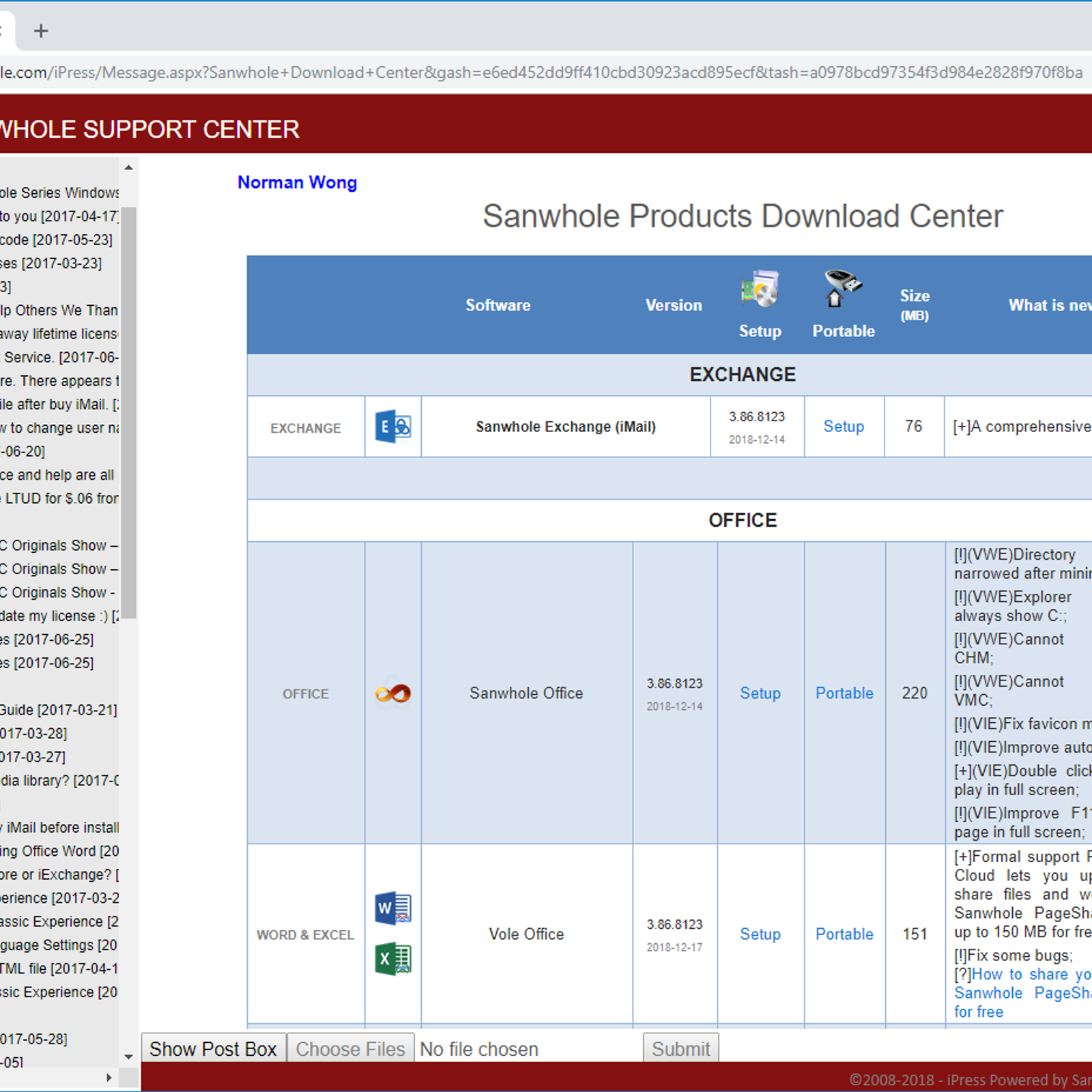Open sidebar post 'ses [2017-03-23]'
The height and width of the screenshot is (1092, 1092).
pos(51,263)
